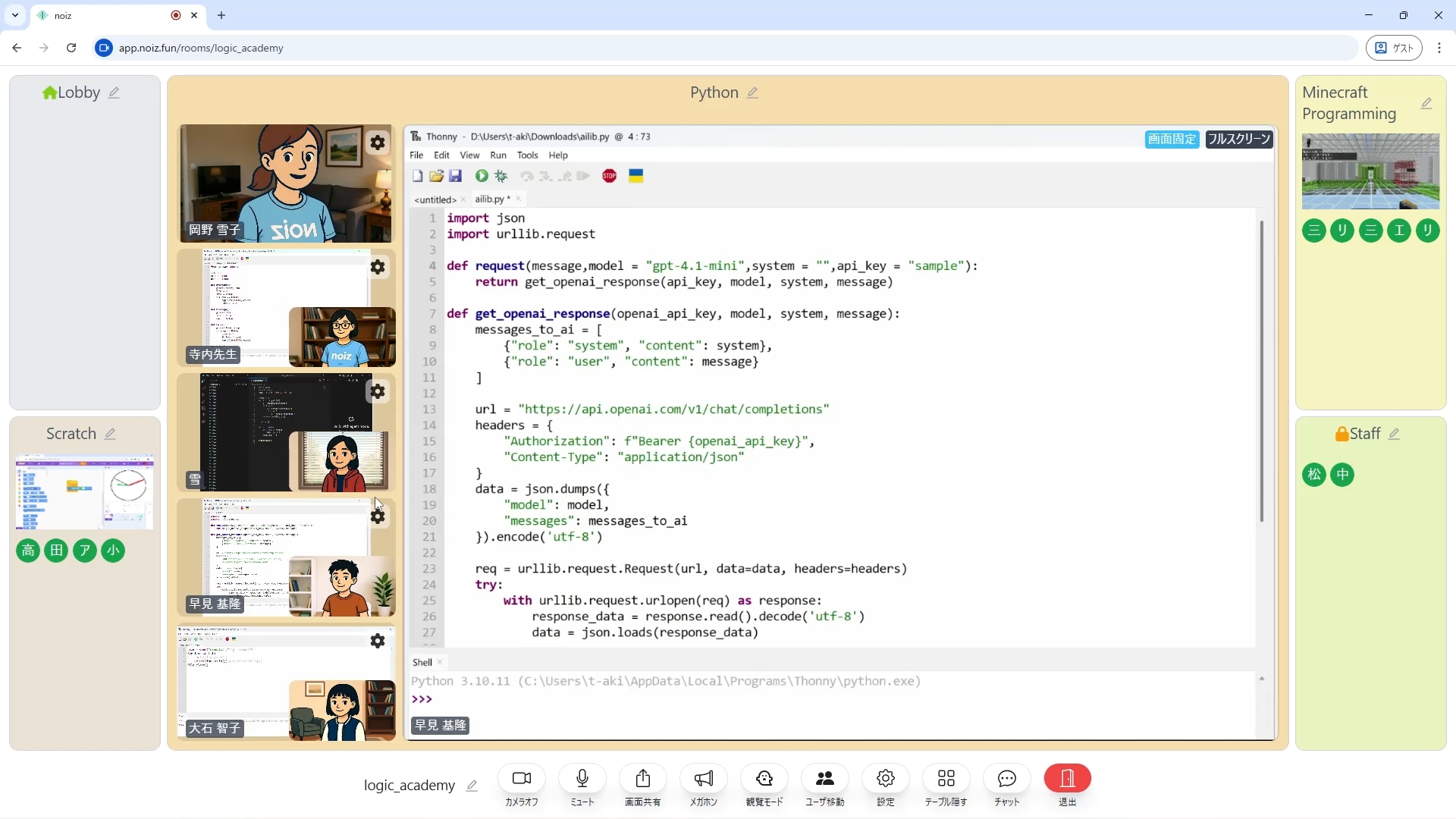Screen dimensions: 1456x819
Task: Activate the メガホン megaphone icon
Action: tap(703, 779)
